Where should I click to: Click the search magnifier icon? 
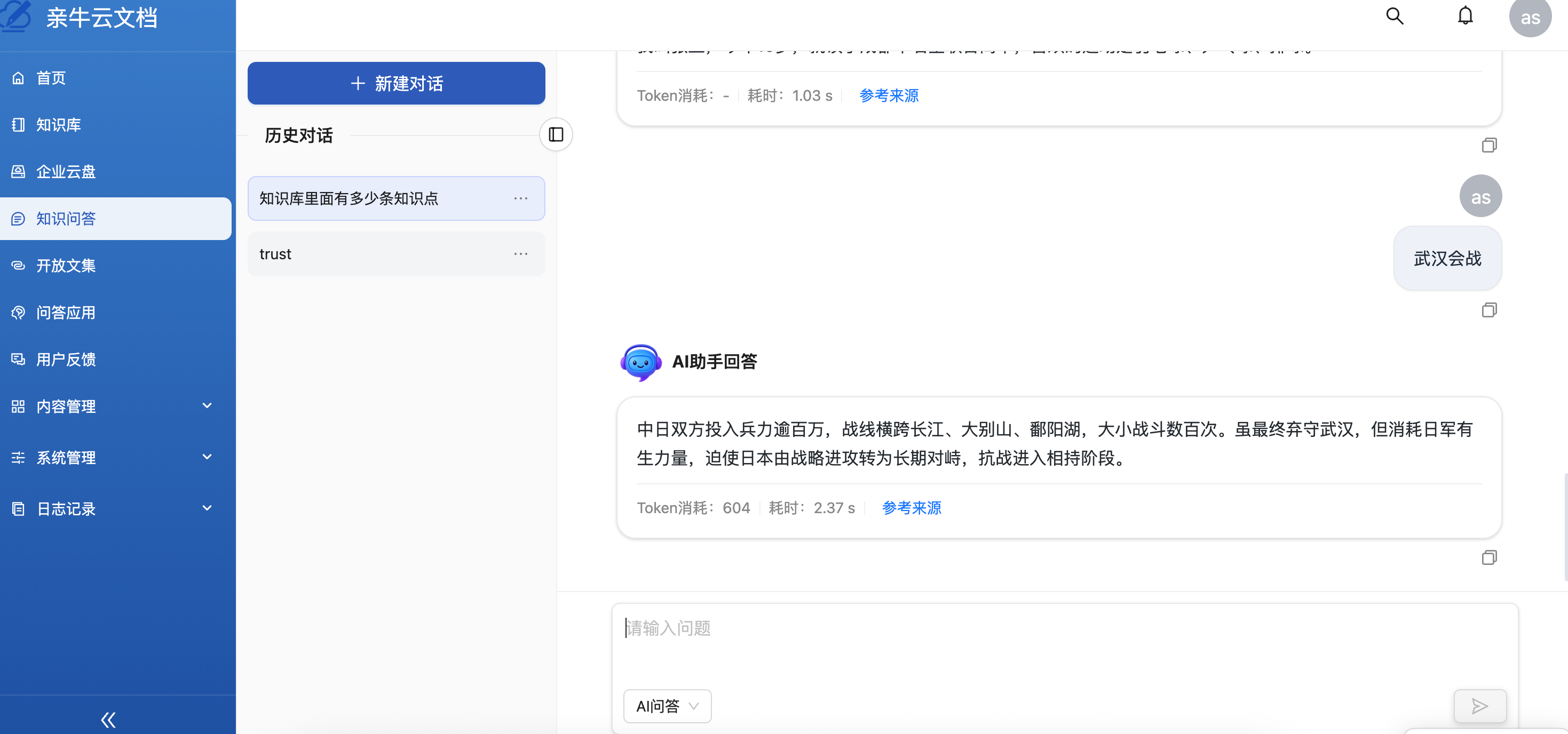point(1394,17)
